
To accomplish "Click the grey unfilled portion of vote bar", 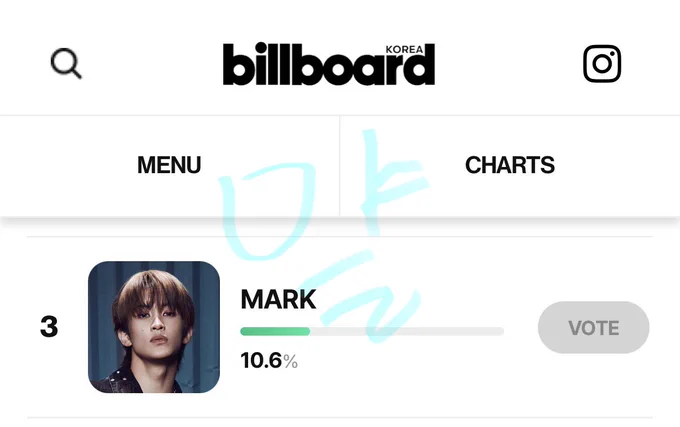I will 407,332.
